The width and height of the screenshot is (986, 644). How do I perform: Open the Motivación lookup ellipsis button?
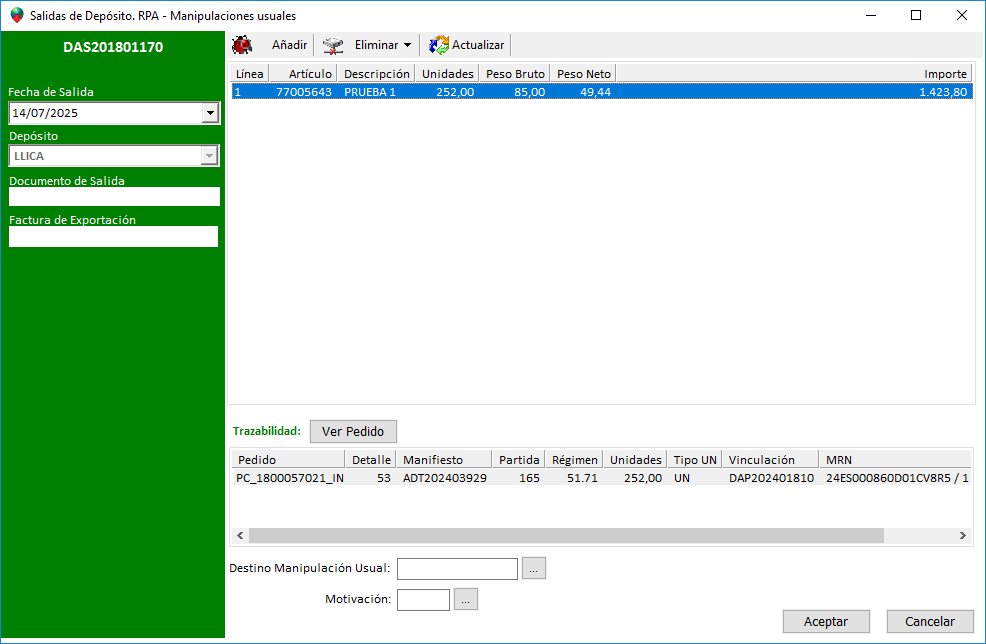[466, 600]
